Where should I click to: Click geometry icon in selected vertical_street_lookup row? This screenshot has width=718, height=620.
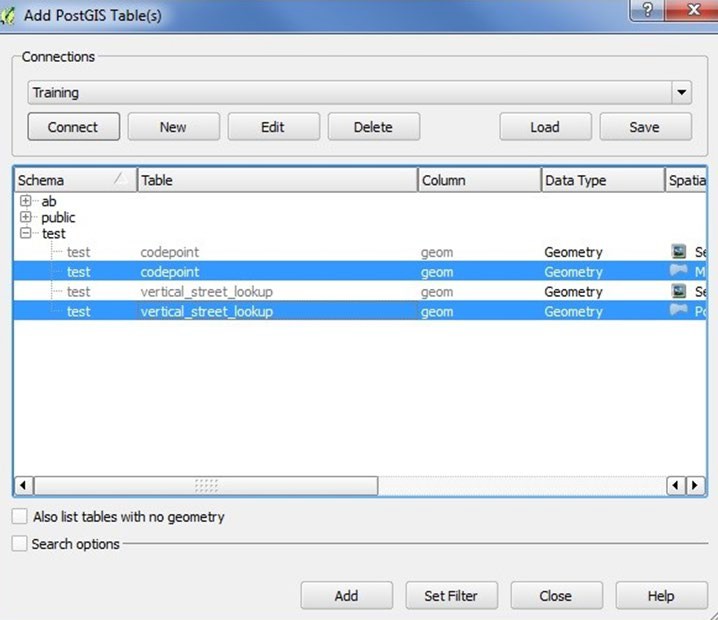[678, 310]
